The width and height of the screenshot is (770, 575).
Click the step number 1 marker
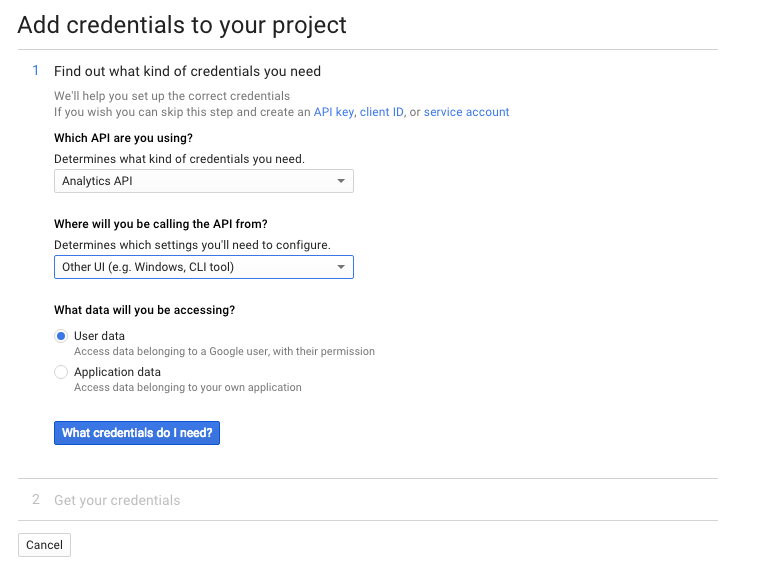[x=35, y=71]
